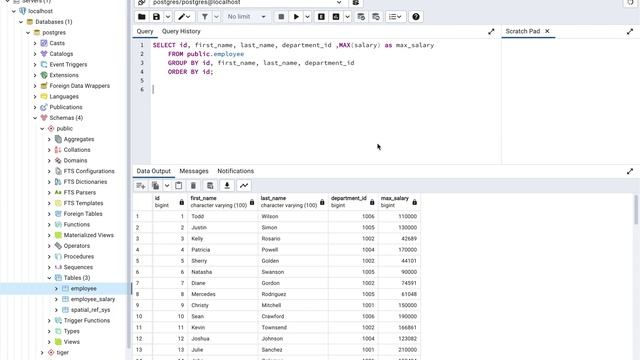Image resolution: width=640 pixels, height=360 pixels.
Task: Select salary cell 170000
Action: [x=399, y=249]
